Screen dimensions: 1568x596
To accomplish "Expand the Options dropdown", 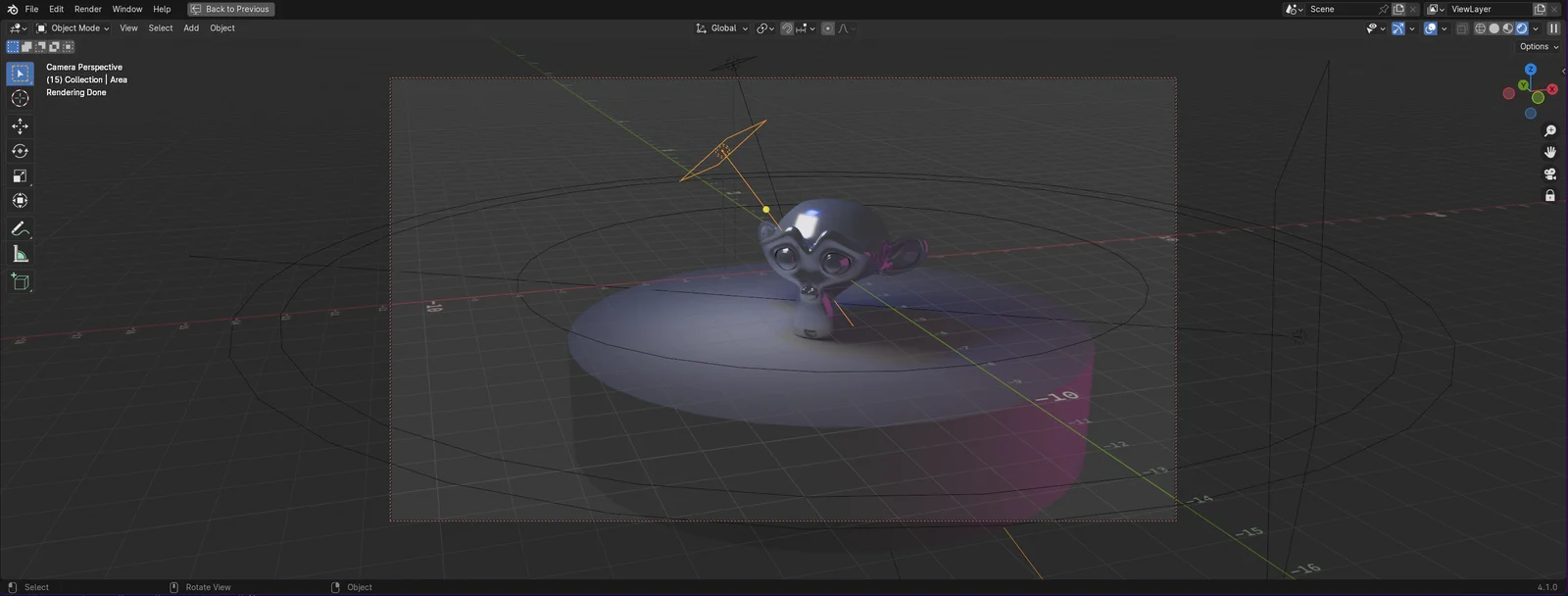I will tap(1539, 47).
